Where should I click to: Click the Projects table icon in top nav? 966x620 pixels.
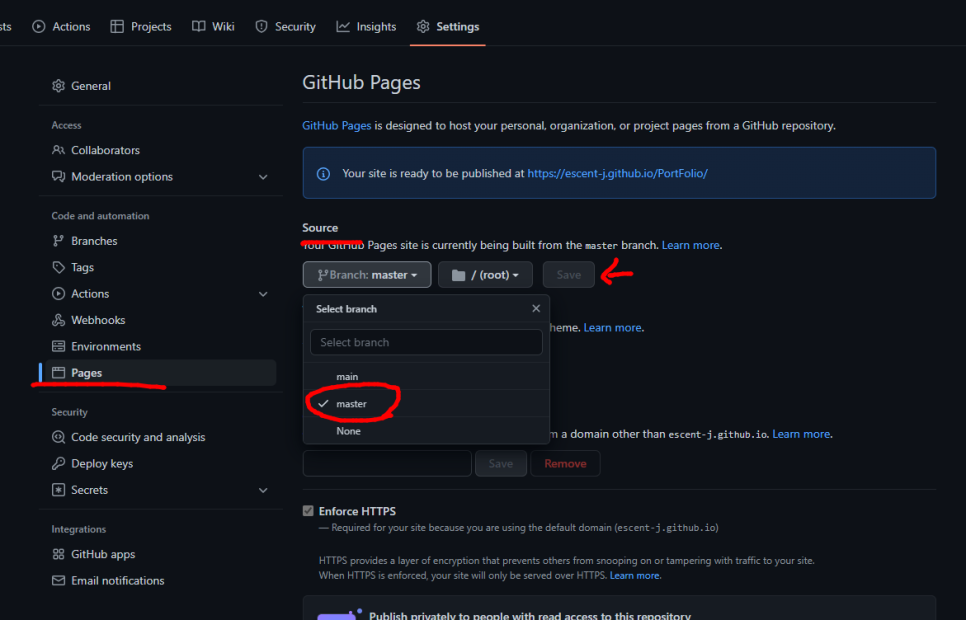coord(117,27)
